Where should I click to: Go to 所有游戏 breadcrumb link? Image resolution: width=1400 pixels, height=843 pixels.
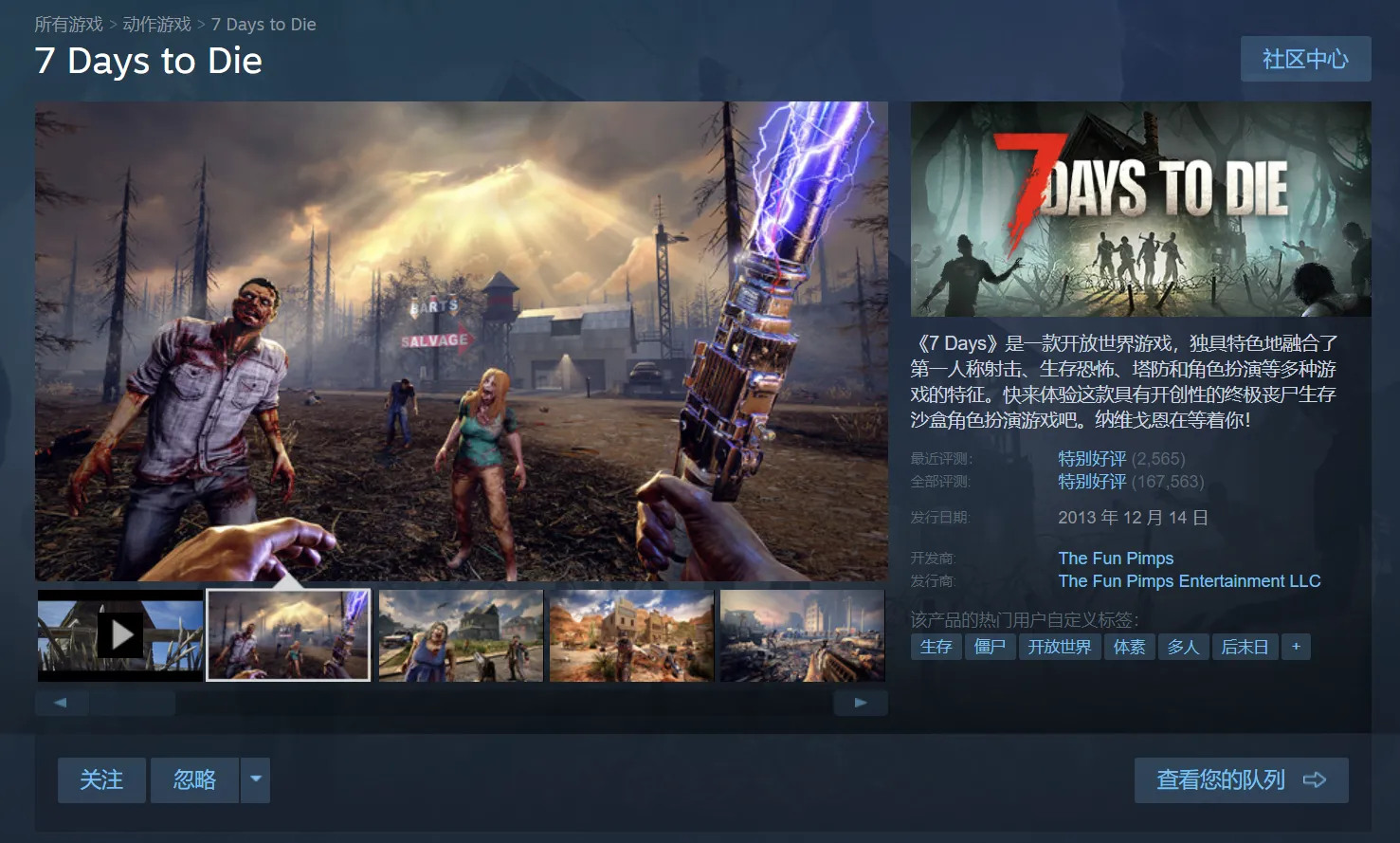[68, 25]
